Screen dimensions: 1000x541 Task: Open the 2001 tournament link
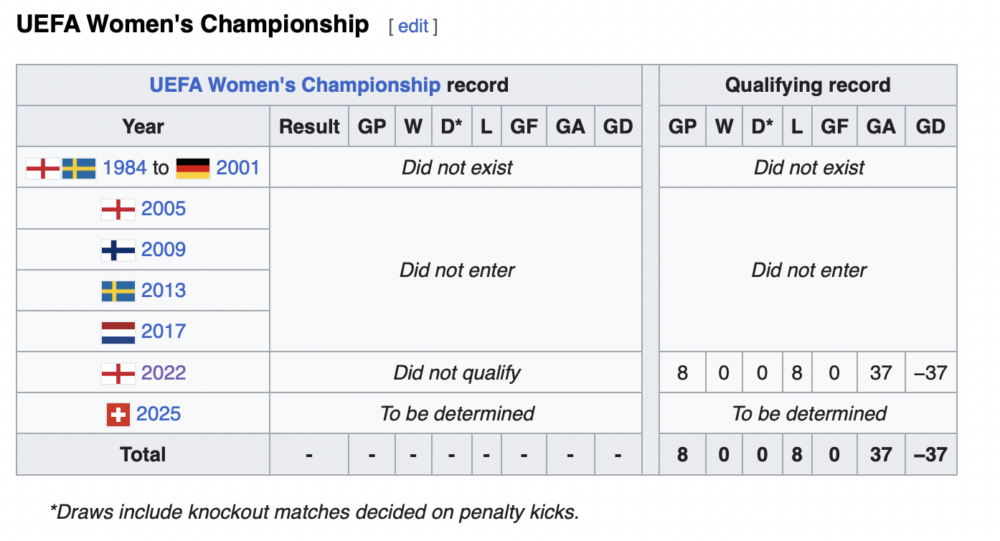[x=238, y=168]
